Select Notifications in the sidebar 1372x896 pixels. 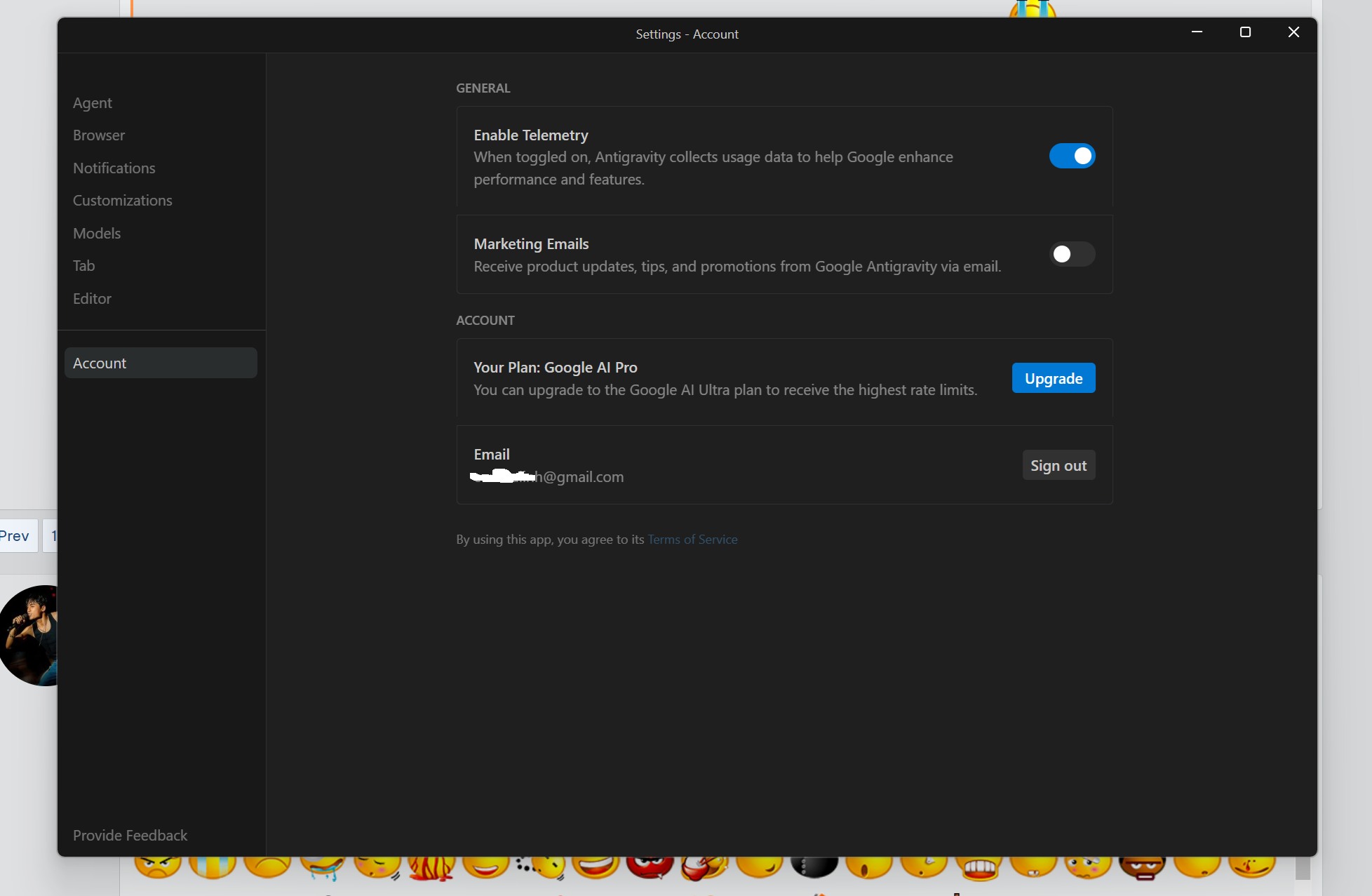pyautogui.click(x=114, y=168)
